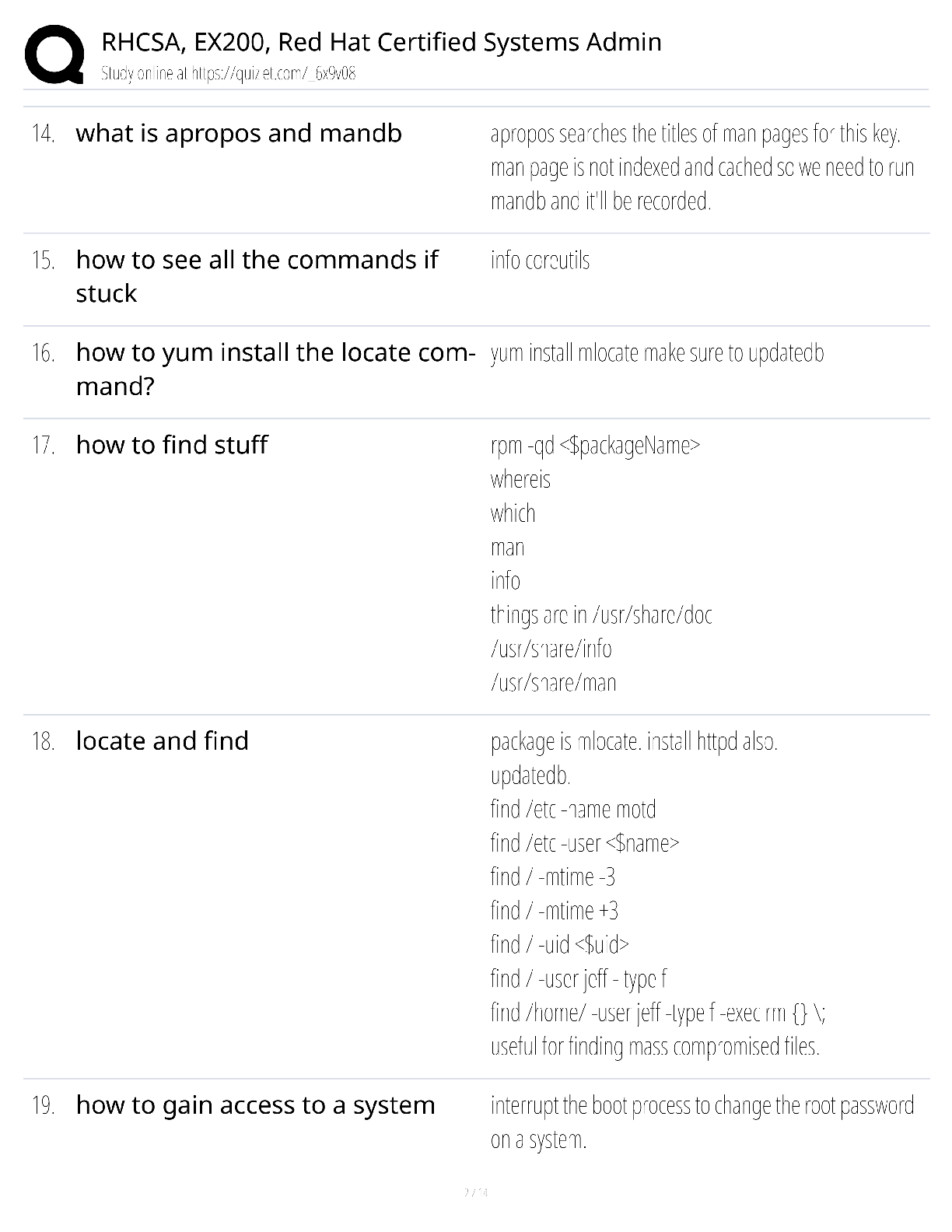
Task: Click the interrupt the boot process answer
Action: (702, 1122)
